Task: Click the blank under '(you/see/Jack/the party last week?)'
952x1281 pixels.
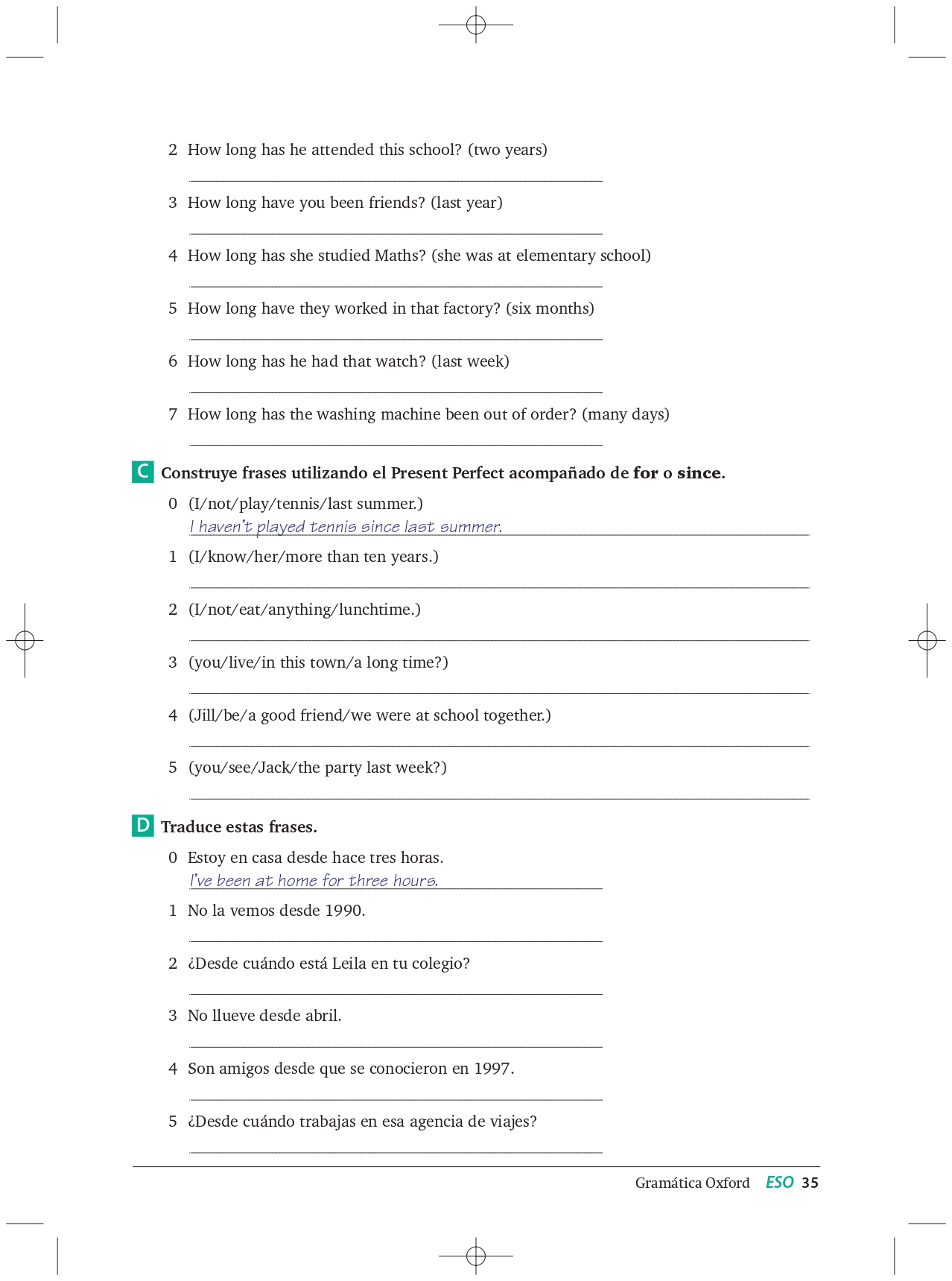Action: (500, 798)
